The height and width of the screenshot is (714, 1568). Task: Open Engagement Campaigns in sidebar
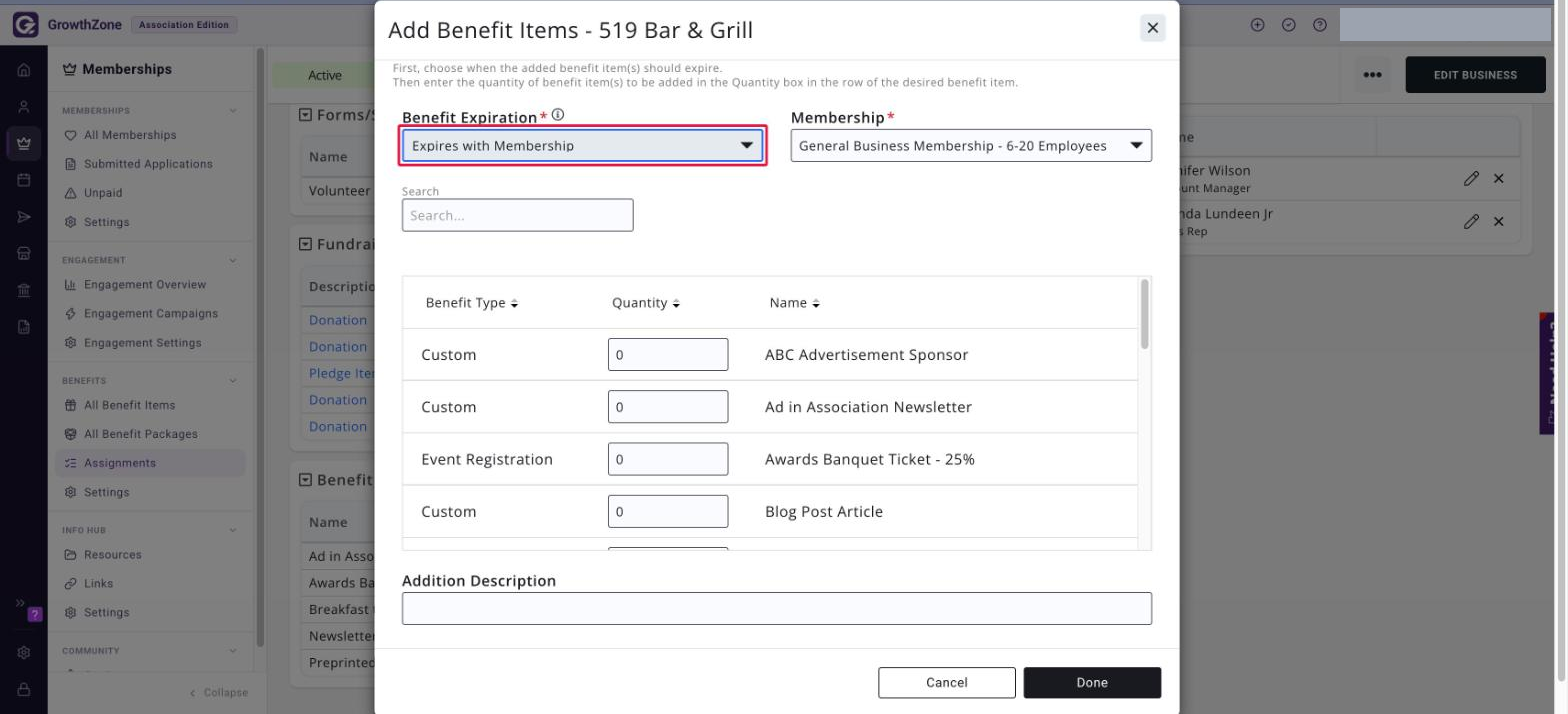tap(151, 314)
